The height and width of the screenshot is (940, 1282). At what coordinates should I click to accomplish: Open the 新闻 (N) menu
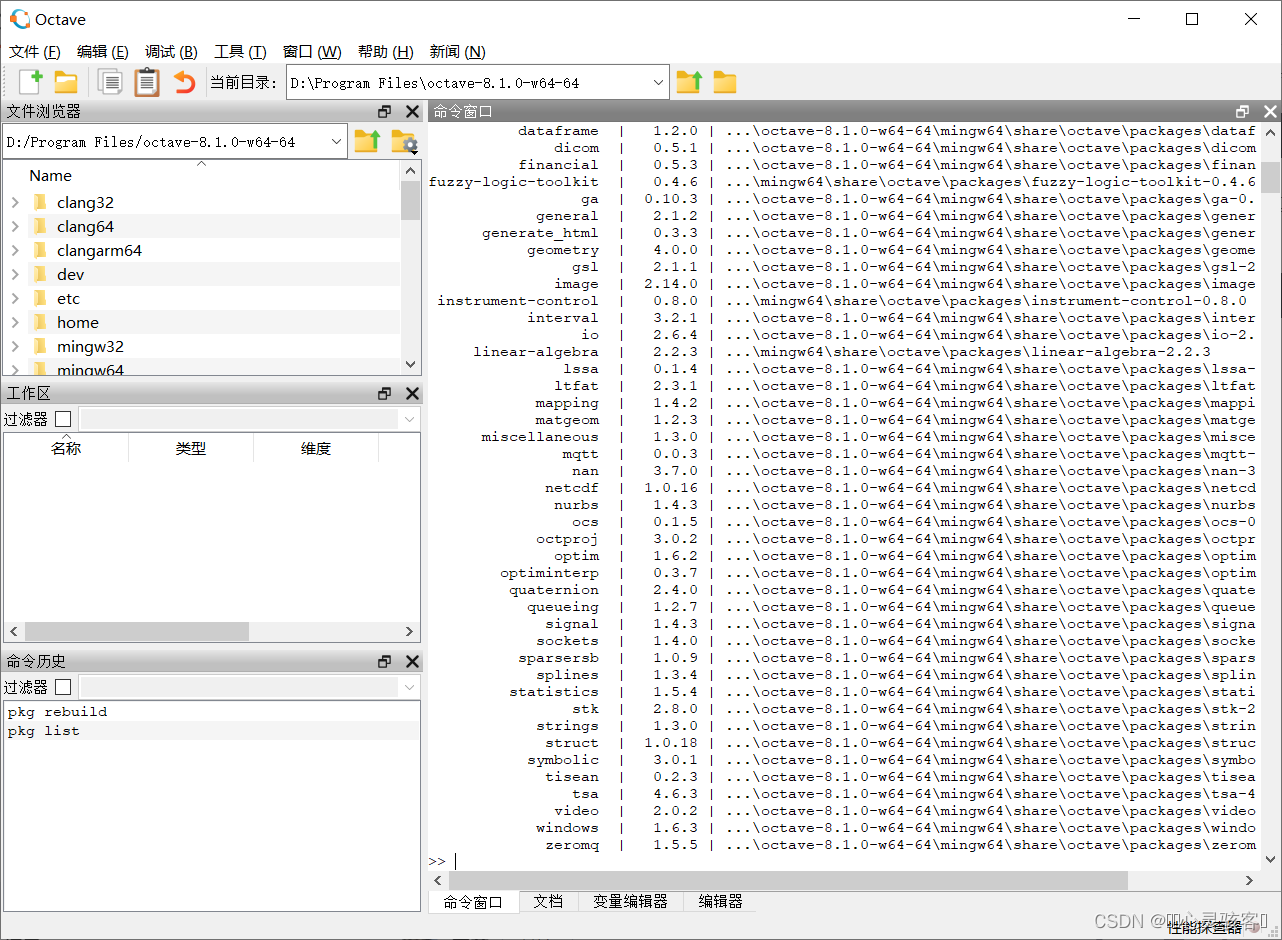[x=457, y=52]
